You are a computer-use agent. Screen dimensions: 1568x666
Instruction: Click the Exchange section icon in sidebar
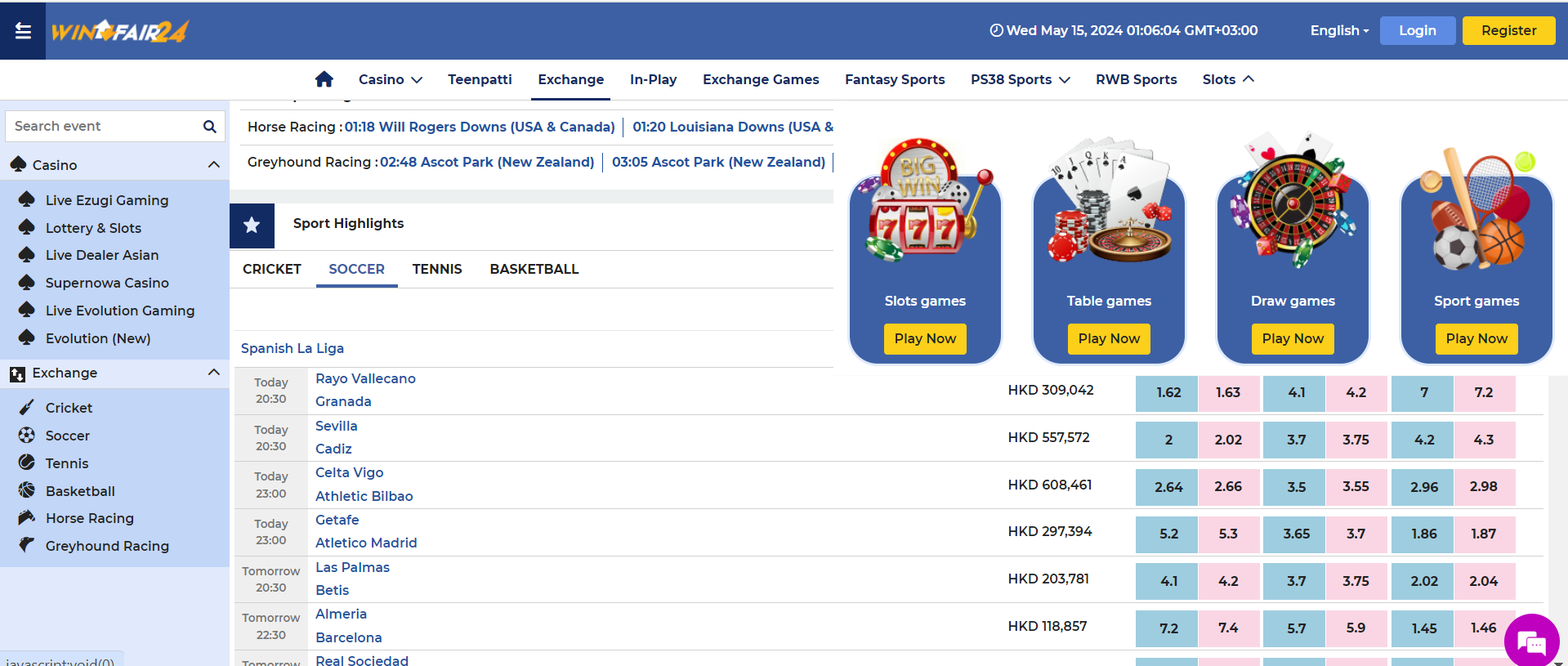tap(17, 373)
